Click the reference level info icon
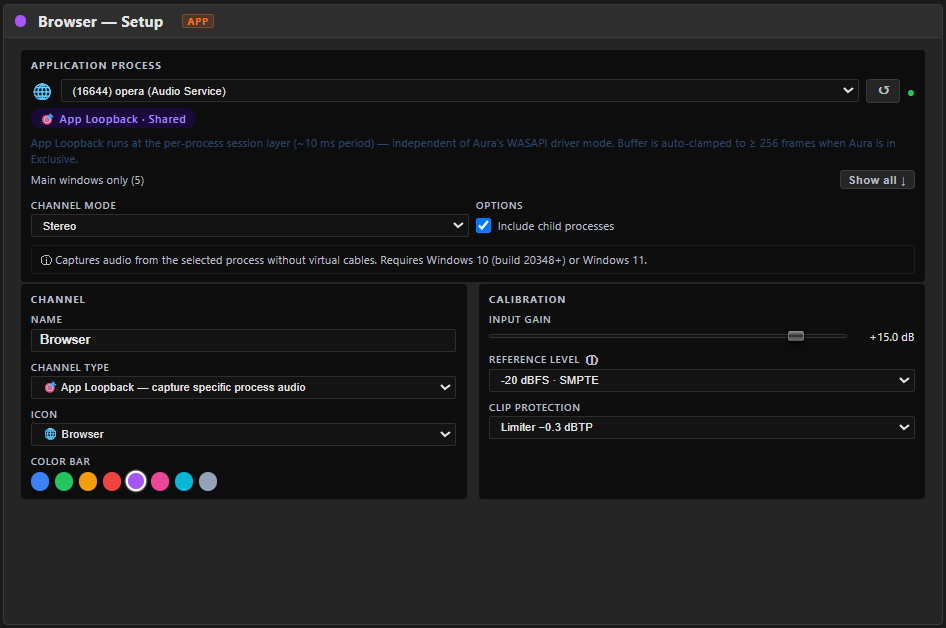The height and width of the screenshot is (628, 946). click(x=592, y=360)
